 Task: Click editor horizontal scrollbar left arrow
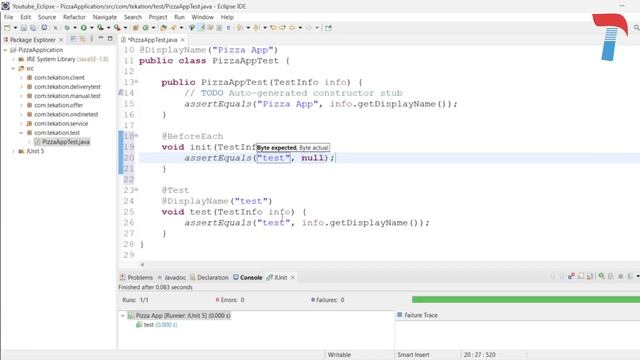coord(142,264)
